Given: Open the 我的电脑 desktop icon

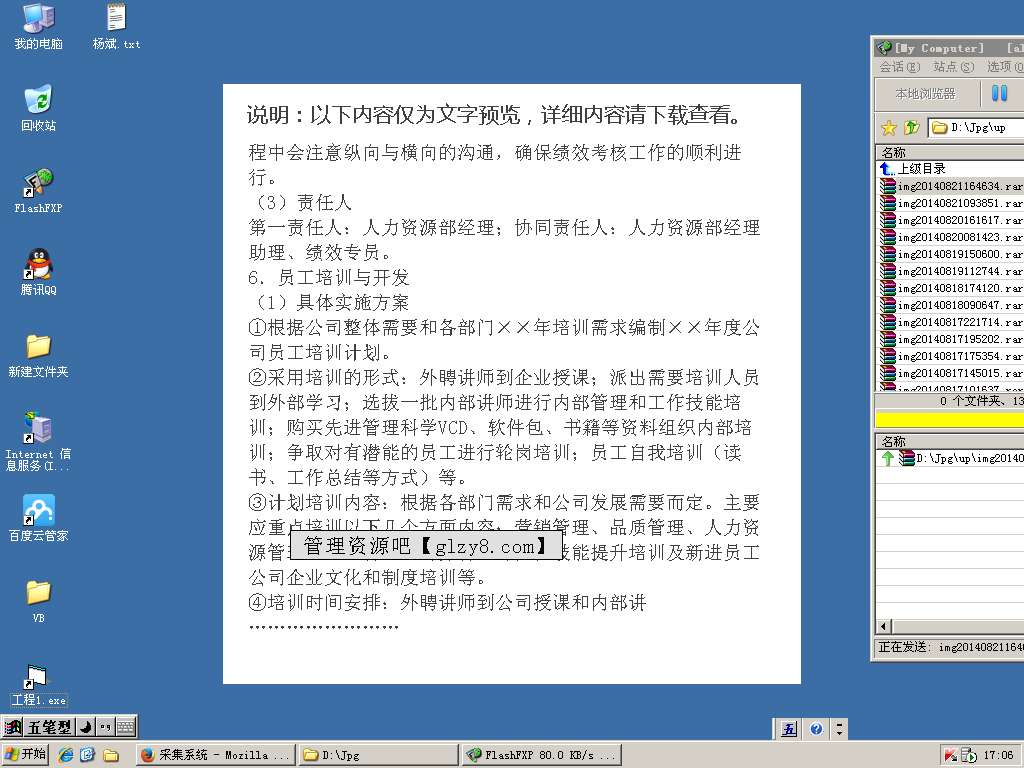Looking at the screenshot, I should [39, 26].
